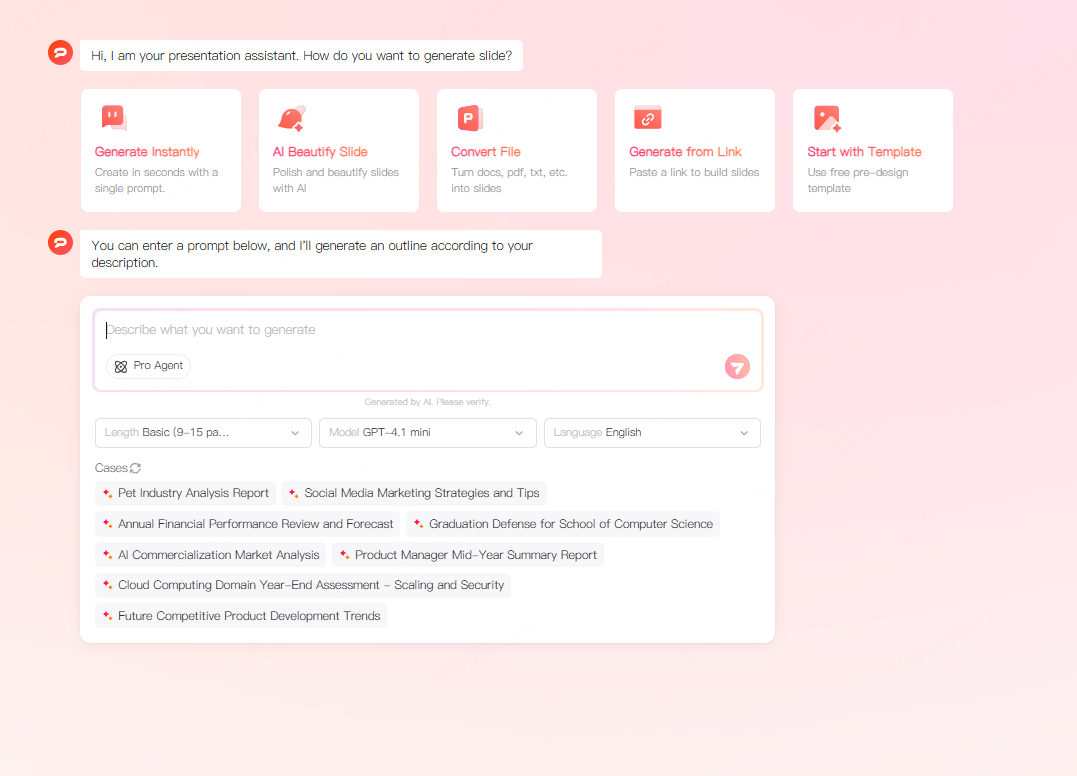Click the Pro Agent icon in prompt box
1077x776 pixels.
click(121, 366)
